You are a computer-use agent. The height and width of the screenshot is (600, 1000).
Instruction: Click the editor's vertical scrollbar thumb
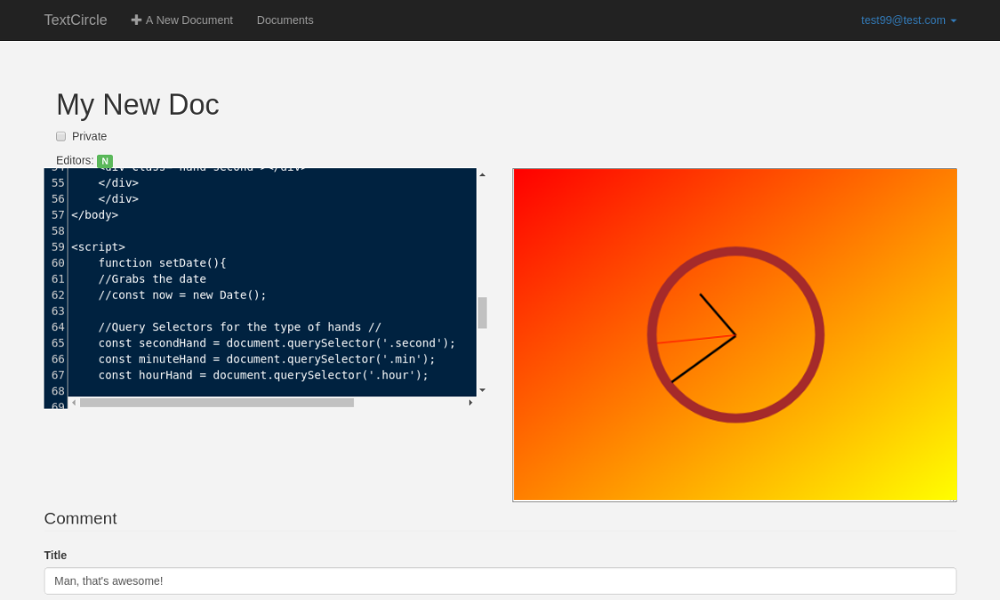click(x=482, y=312)
